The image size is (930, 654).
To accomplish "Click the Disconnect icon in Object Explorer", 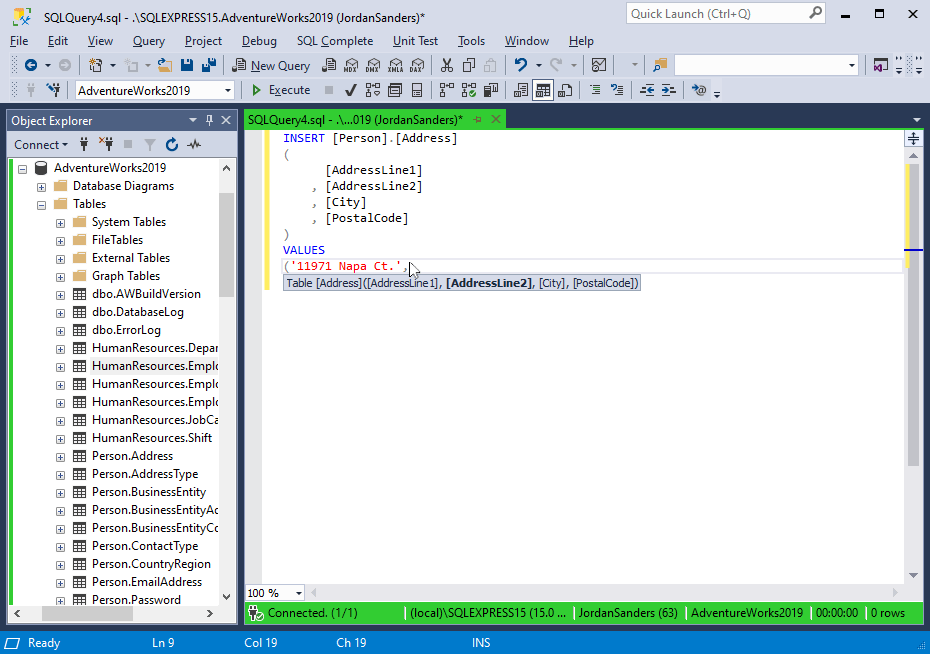I will pos(106,145).
